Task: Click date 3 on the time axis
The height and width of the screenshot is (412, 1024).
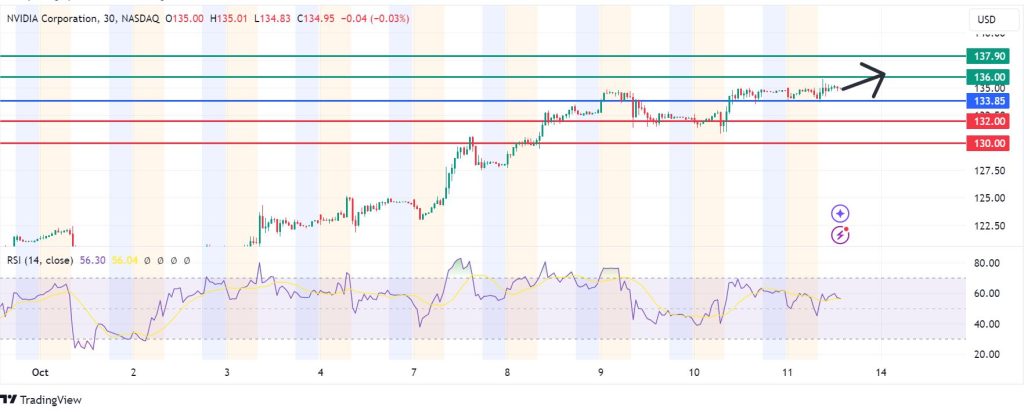Action: [x=227, y=373]
